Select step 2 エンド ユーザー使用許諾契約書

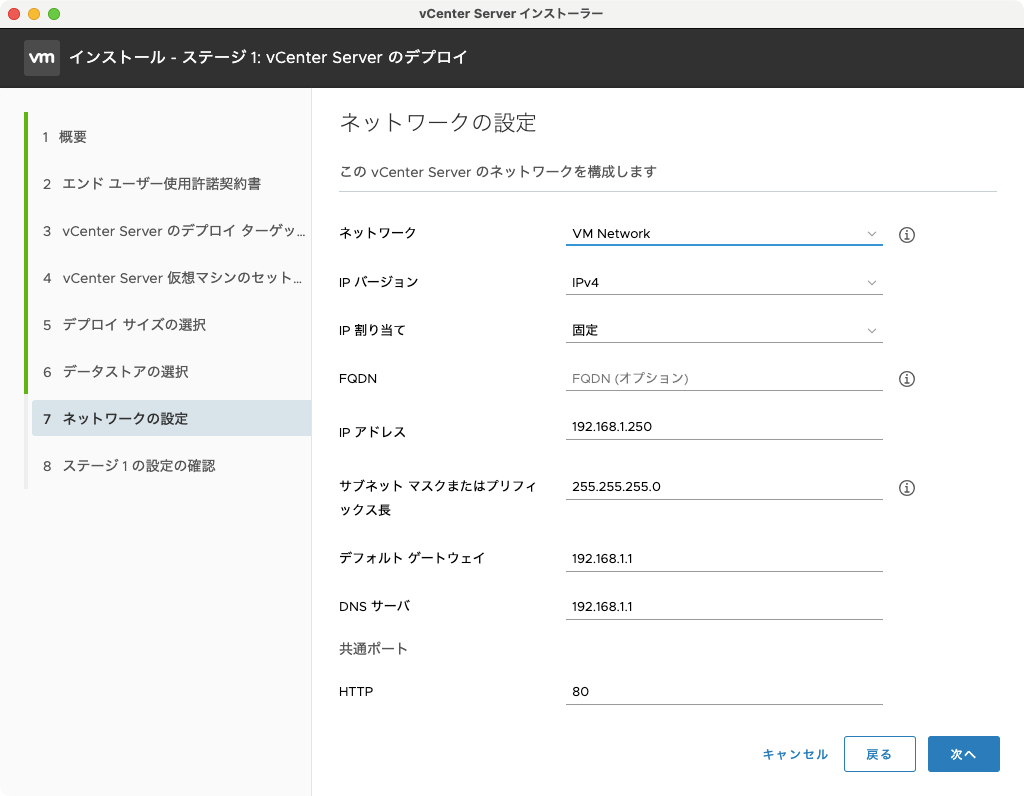[170, 184]
